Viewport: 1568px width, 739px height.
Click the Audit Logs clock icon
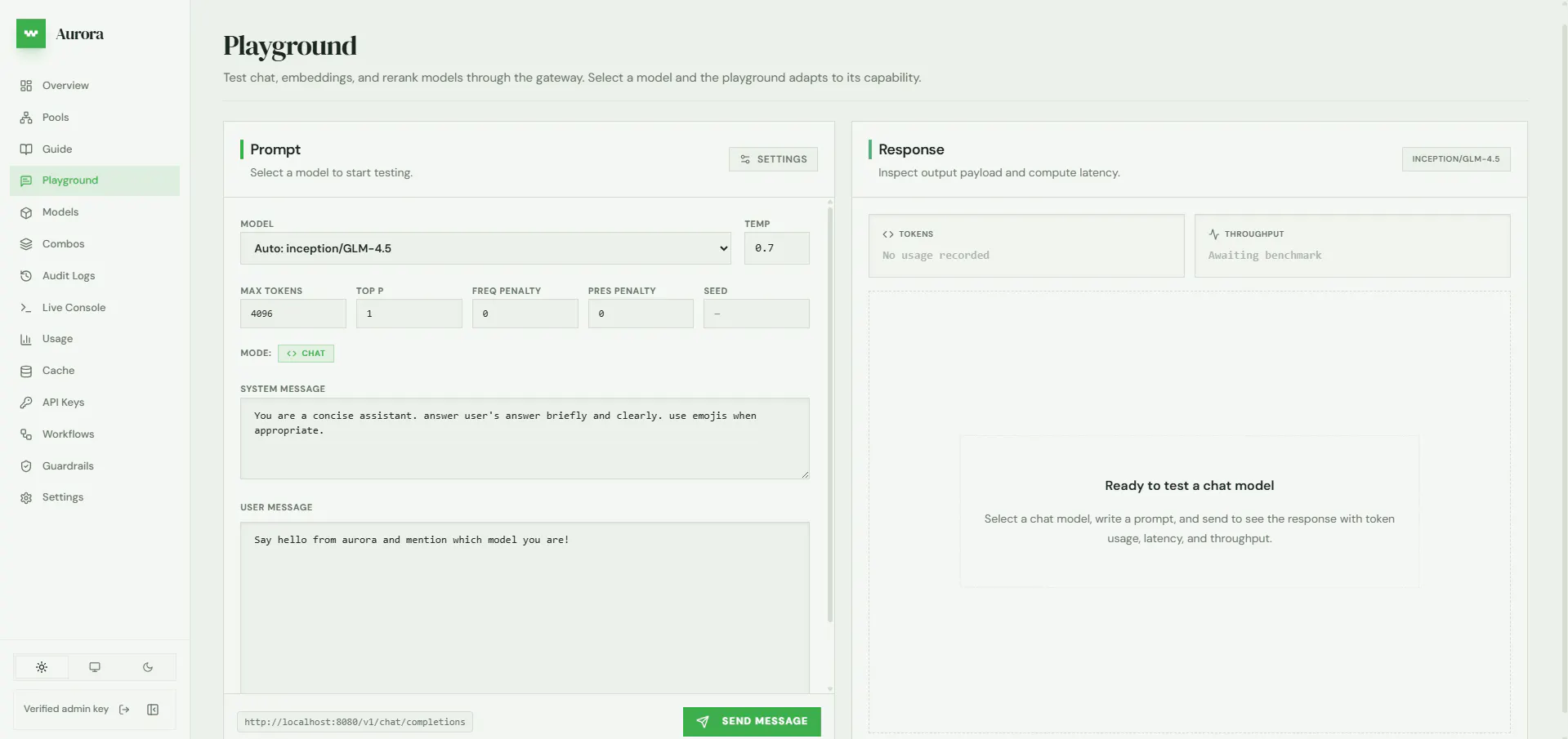click(26, 276)
